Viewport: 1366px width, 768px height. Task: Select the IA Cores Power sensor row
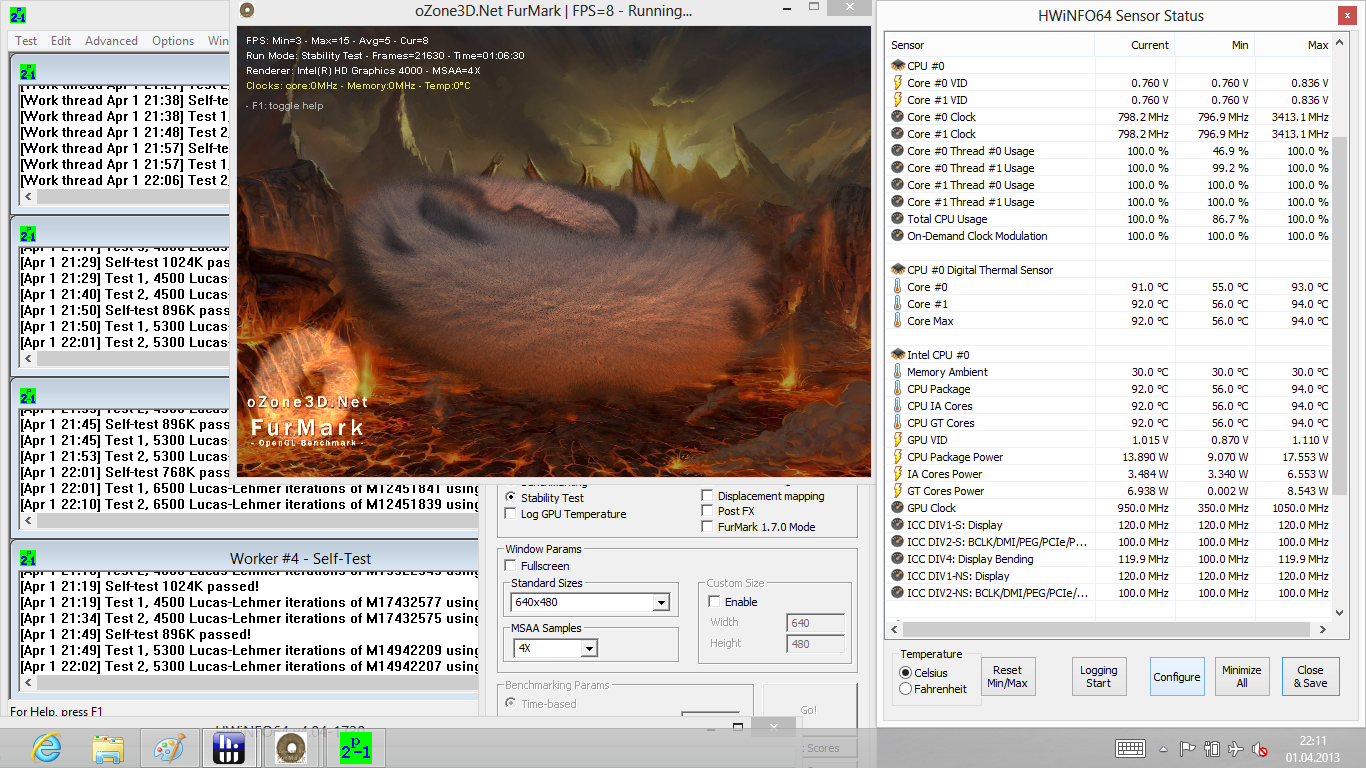coord(1110,474)
